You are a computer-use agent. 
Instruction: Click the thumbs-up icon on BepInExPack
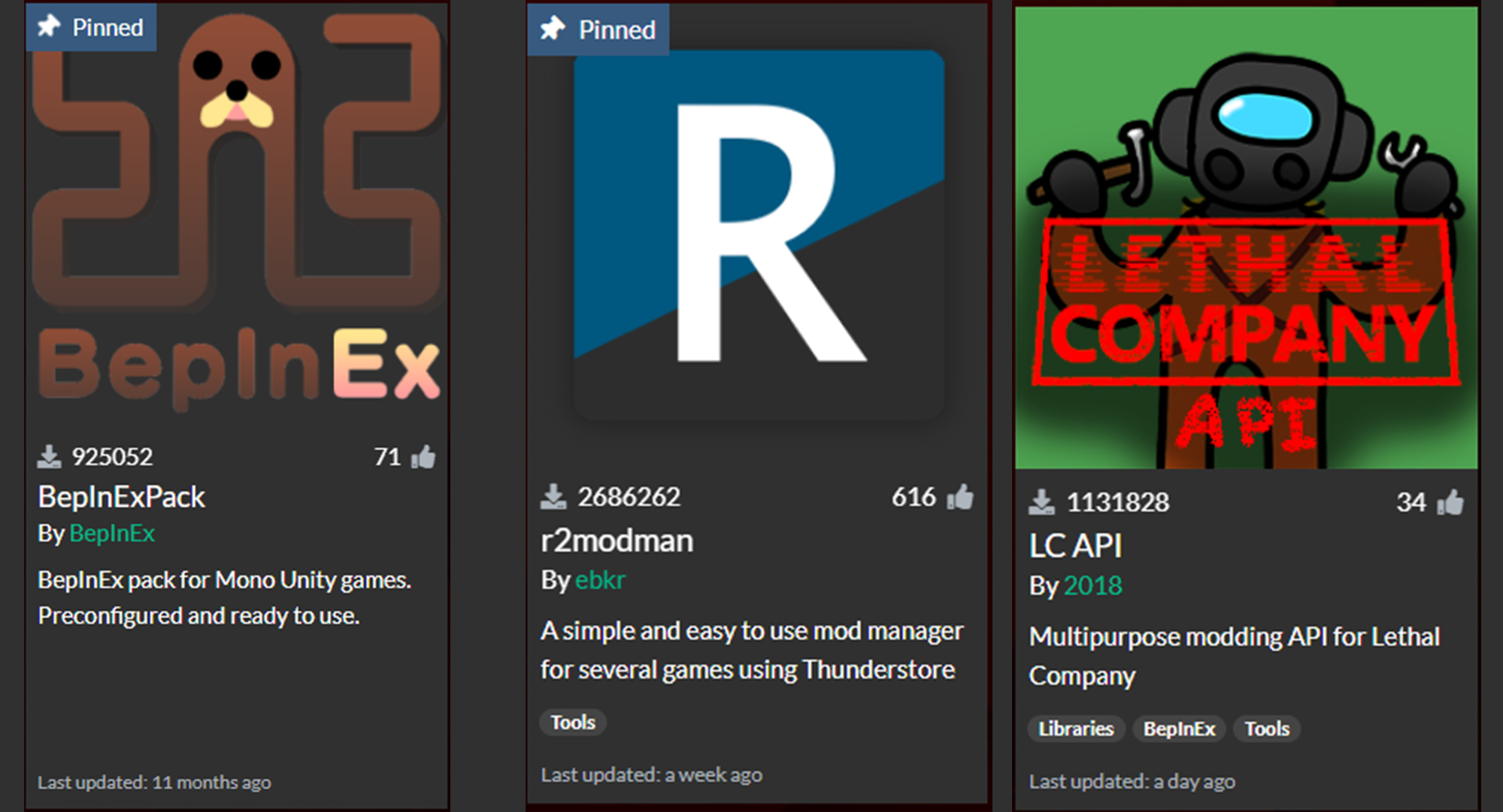click(x=423, y=456)
